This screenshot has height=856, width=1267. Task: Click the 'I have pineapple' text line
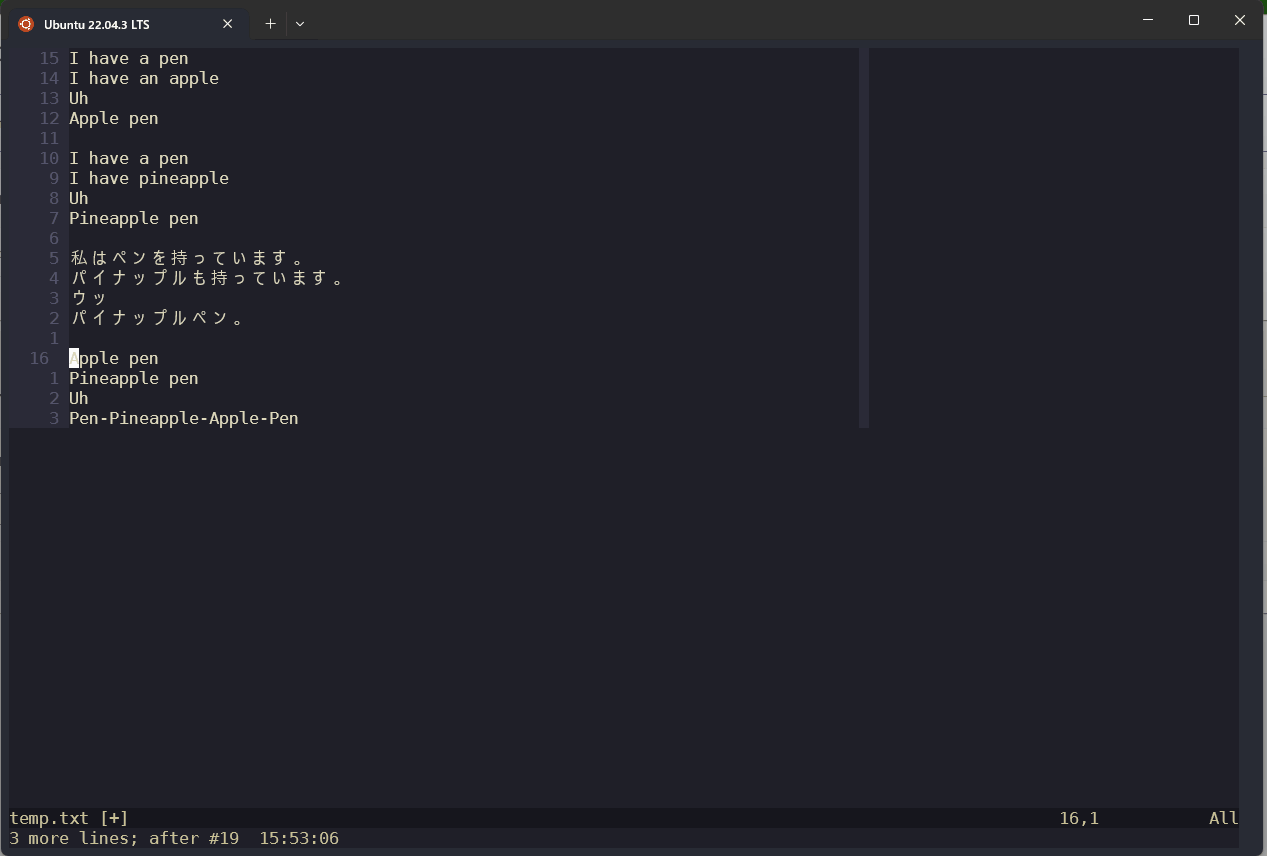[149, 178]
